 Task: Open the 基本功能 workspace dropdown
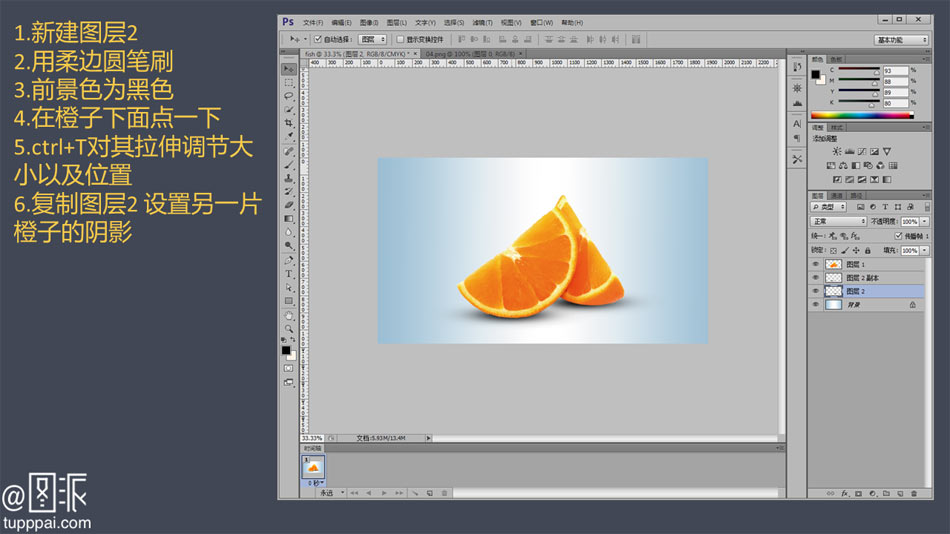pyautogui.click(x=901, y=40)
